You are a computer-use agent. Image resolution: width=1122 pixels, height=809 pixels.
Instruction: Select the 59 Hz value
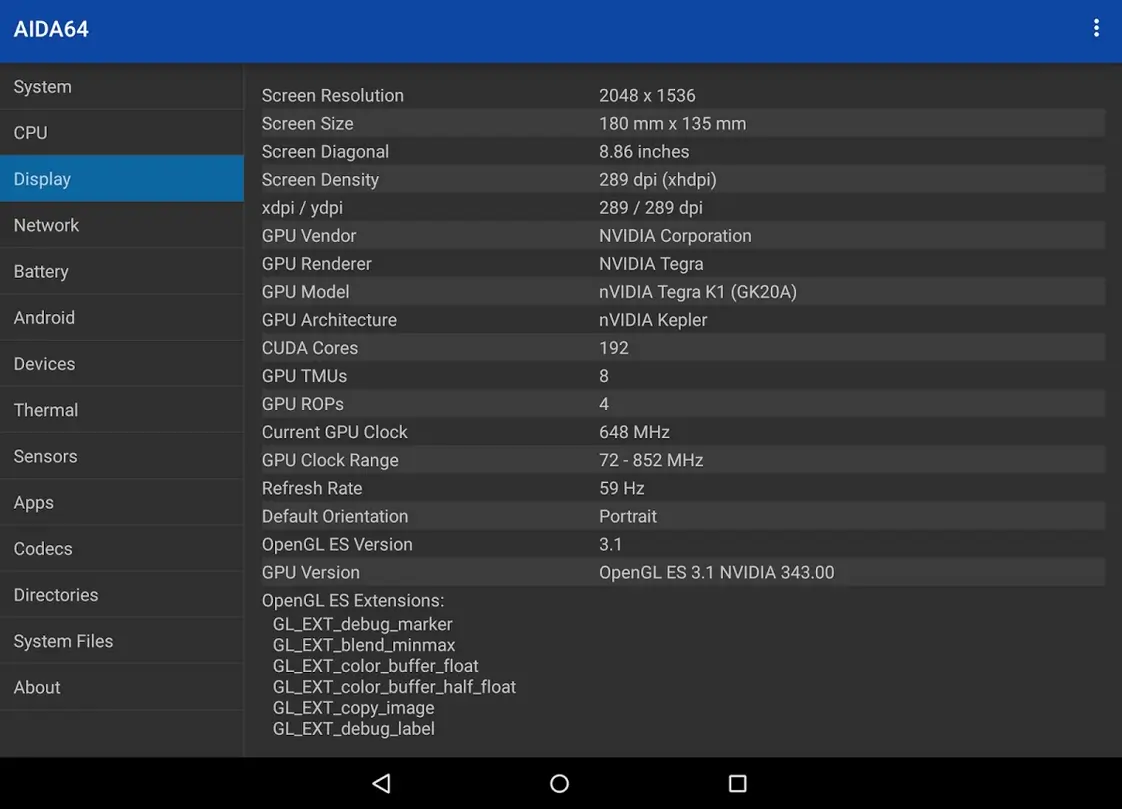tap(622, 488)
